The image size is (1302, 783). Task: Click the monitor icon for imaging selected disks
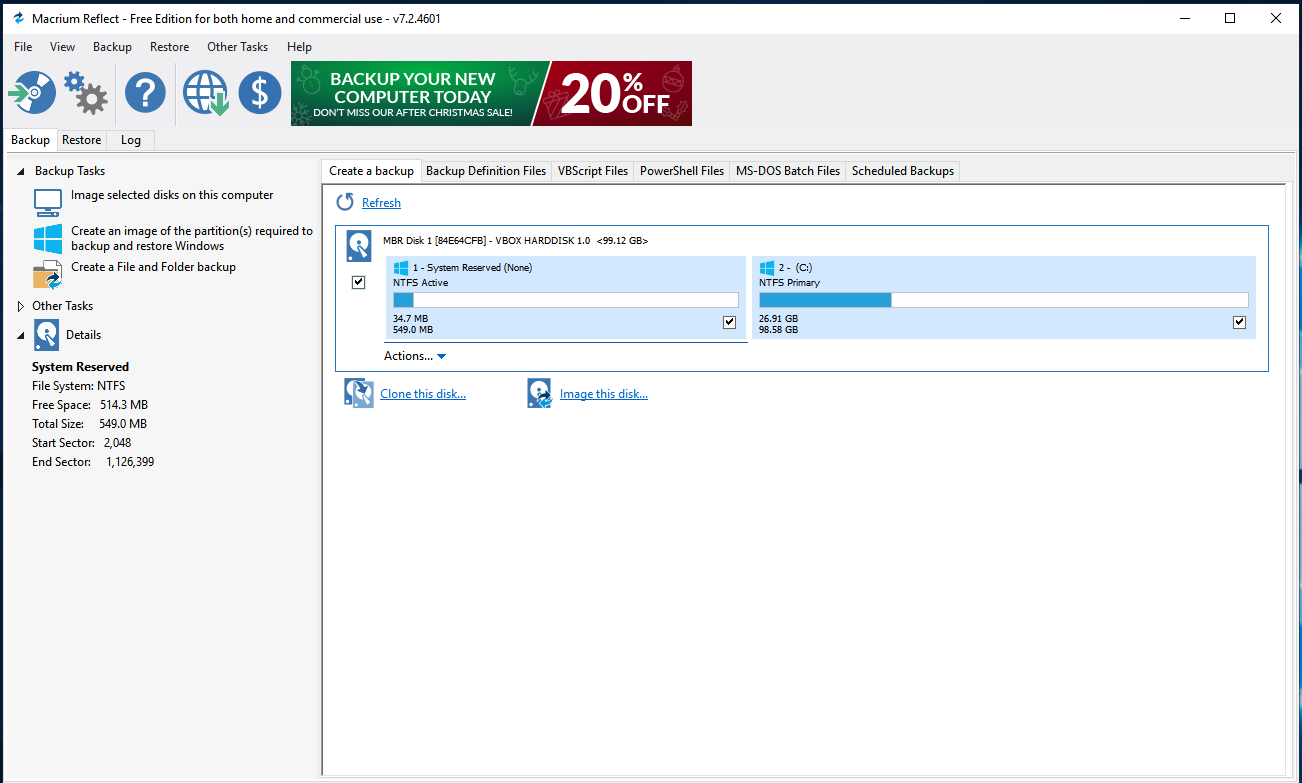pyautogui.click(x=48, y=203)
